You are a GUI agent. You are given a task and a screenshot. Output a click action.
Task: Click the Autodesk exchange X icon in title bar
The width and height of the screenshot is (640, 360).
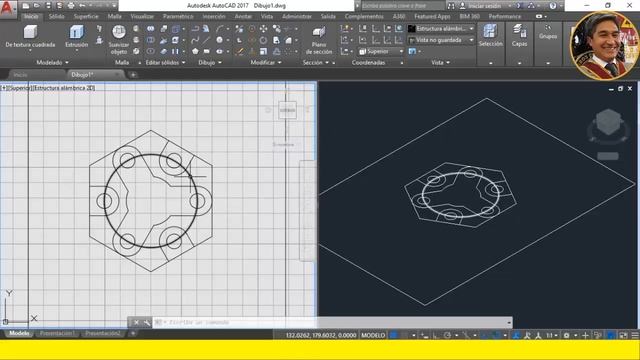coord(519,6)
